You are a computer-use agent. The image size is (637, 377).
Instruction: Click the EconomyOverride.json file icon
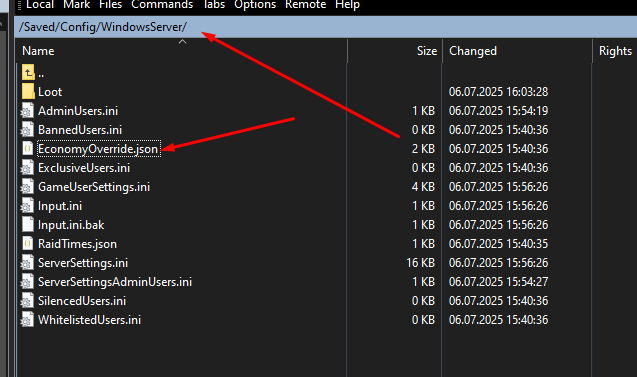tap(27, 149)
